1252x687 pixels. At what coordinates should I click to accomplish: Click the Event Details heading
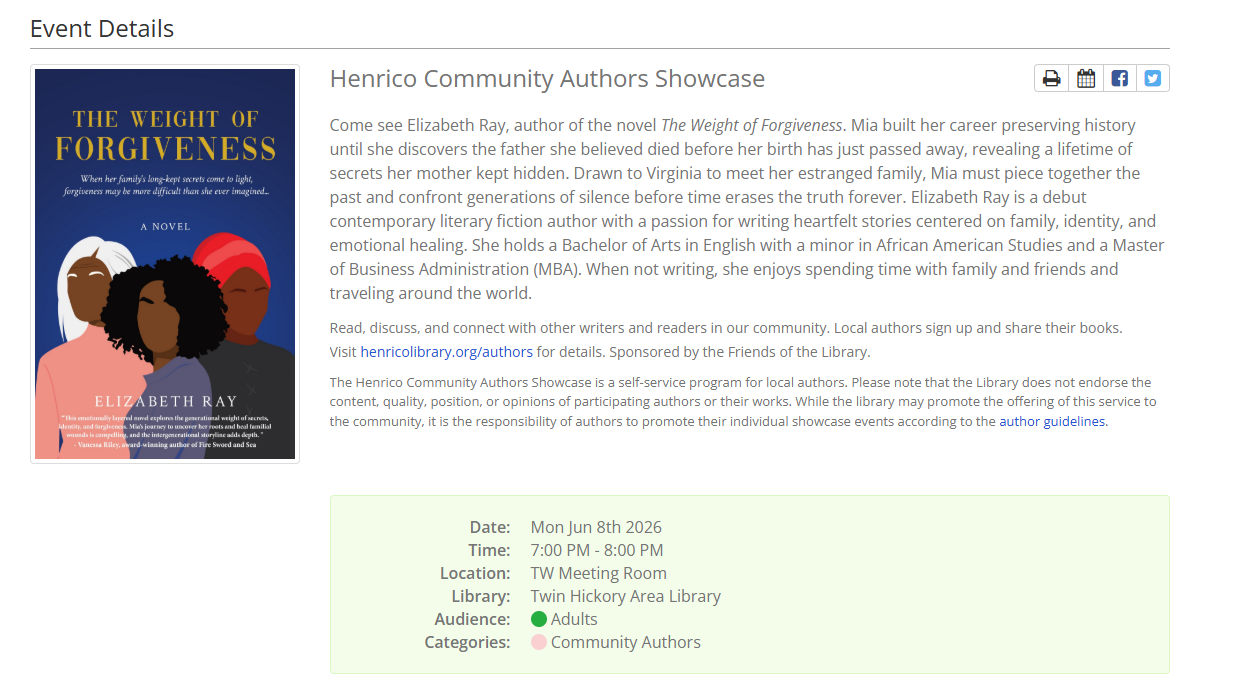102,29
